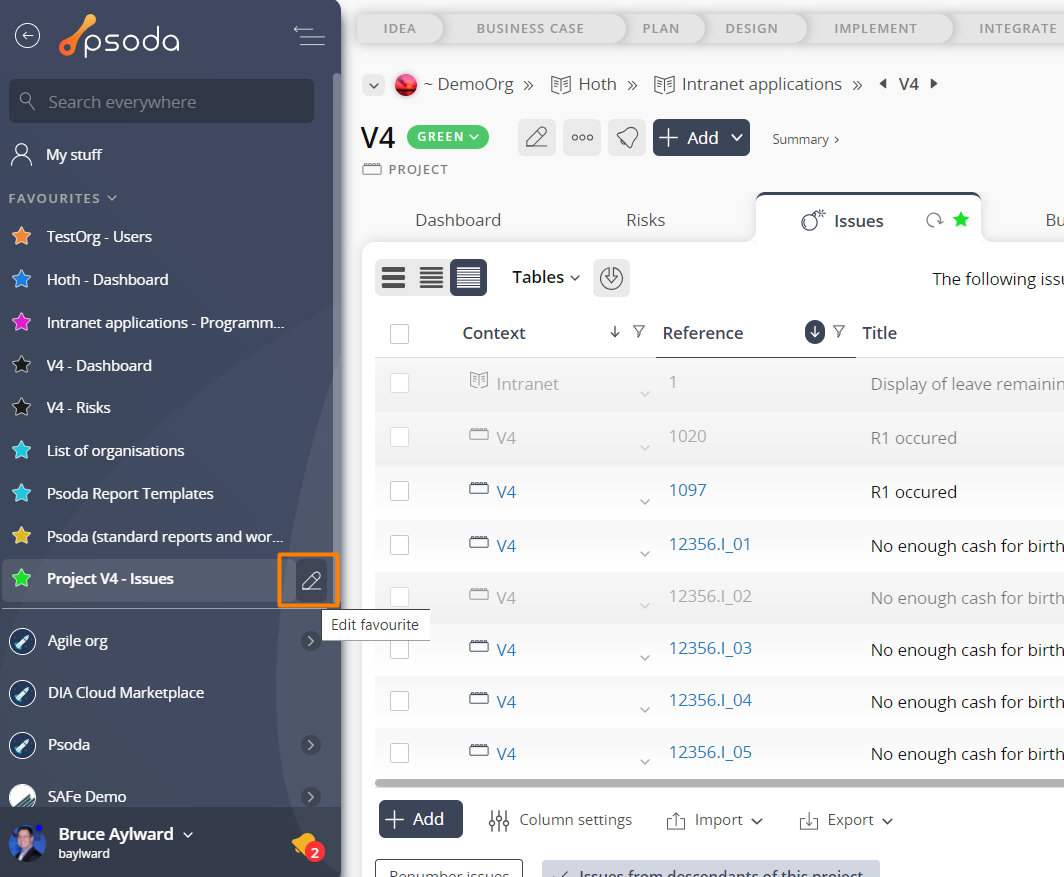This screenshot has height=877, width=1064.
Task: Go to previous project arrow before V4
Action: coord(883,83)
